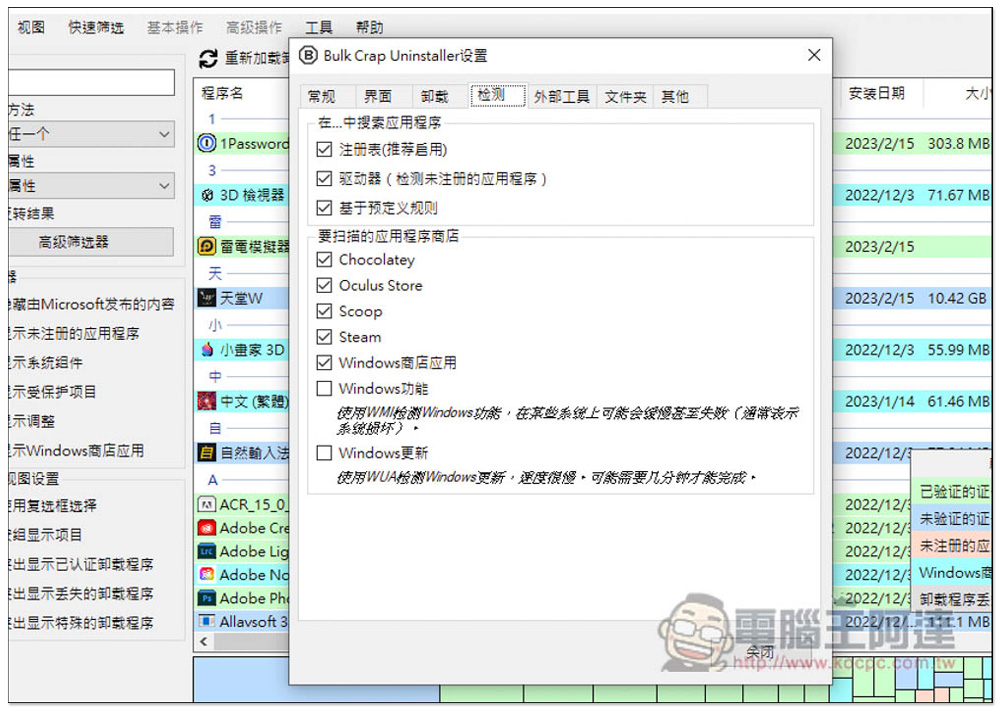Collapse the group header A
This screenshot has height=711, width=1000.
pos(212,480)
